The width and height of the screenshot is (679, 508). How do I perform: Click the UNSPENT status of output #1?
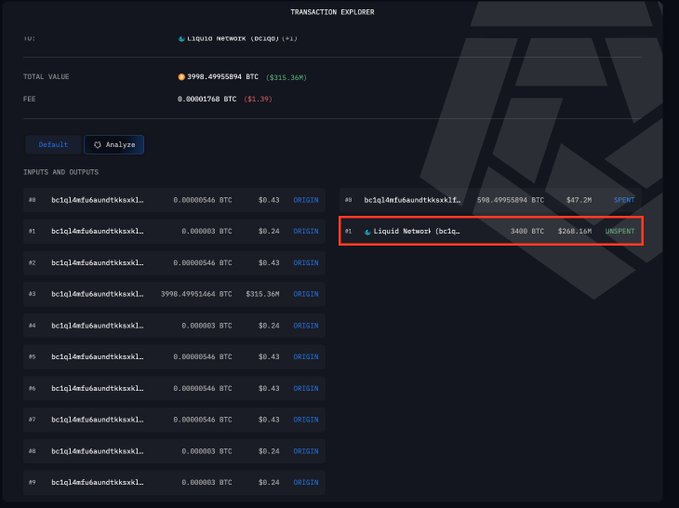[x=620, y=231]
